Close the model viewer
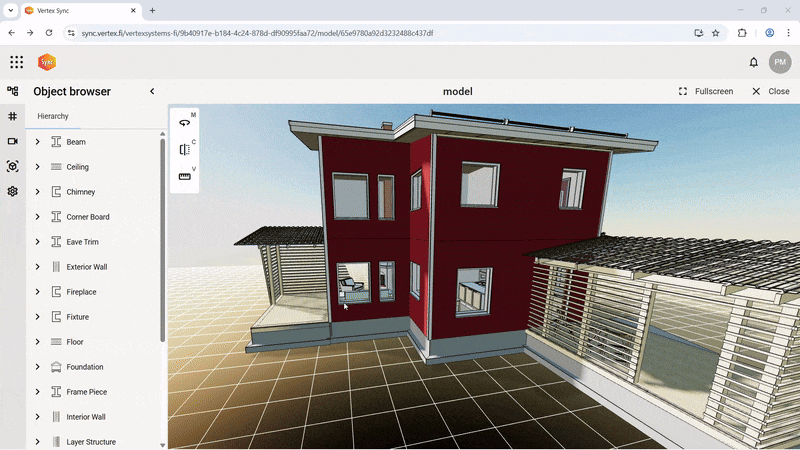Viewport: 800px width, 450px height. point(770,91)
